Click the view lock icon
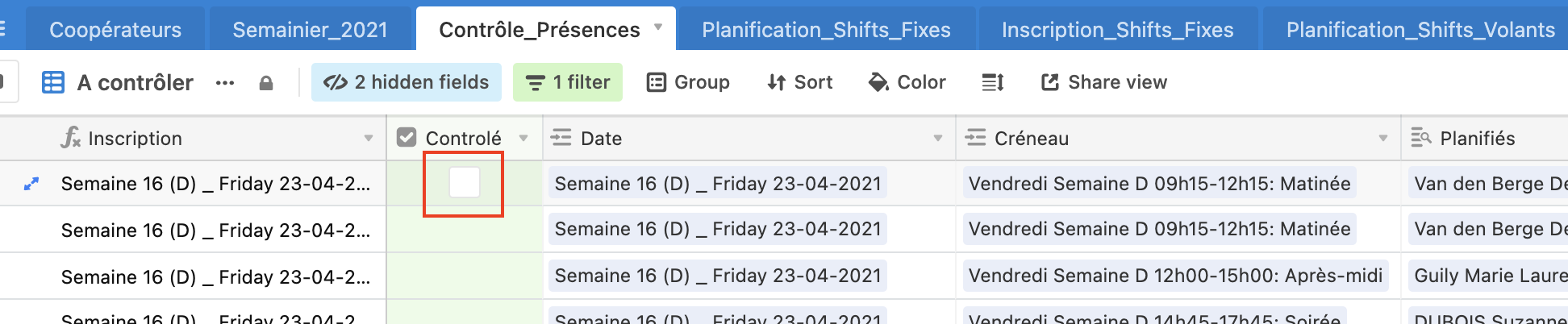 pyautogui.click(x=266, y=83)
